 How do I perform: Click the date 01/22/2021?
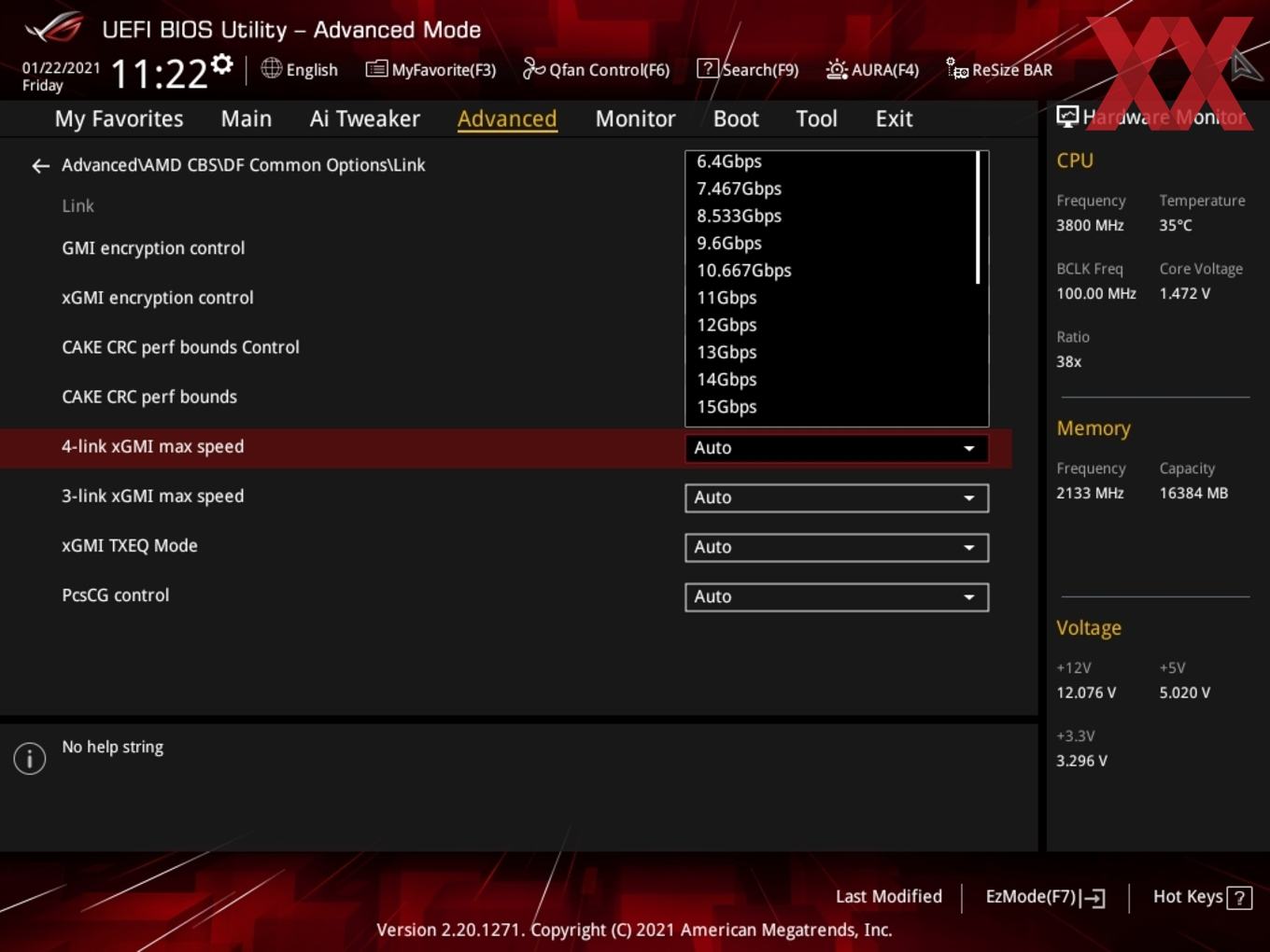(61, 68)
